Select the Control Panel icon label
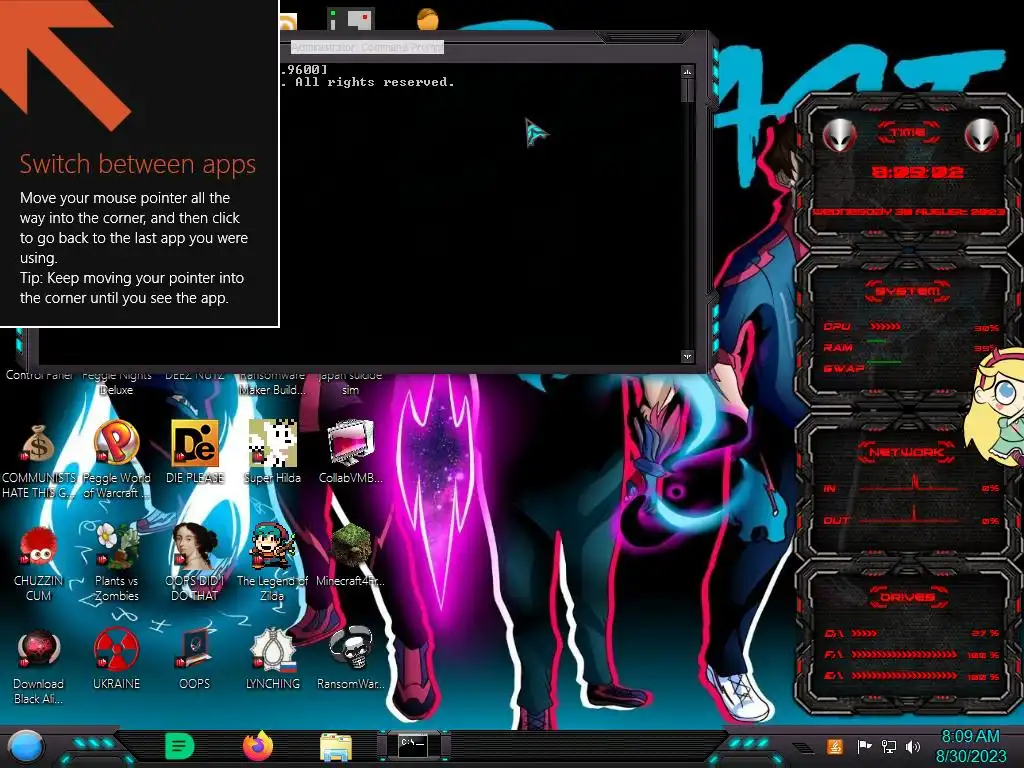Image resolution: width=1024 pixels, height=768 pixels. [x=39, y=375]
